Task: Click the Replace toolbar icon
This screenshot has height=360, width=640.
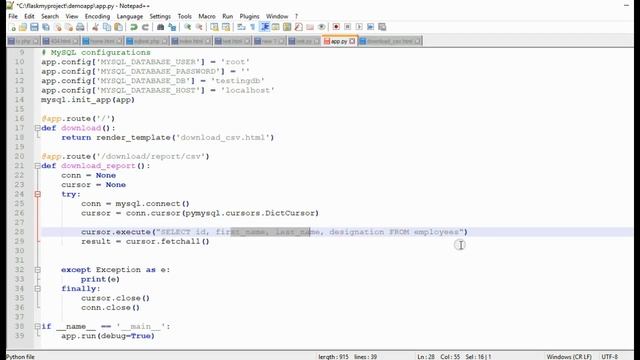Action: tap(172, 27)
